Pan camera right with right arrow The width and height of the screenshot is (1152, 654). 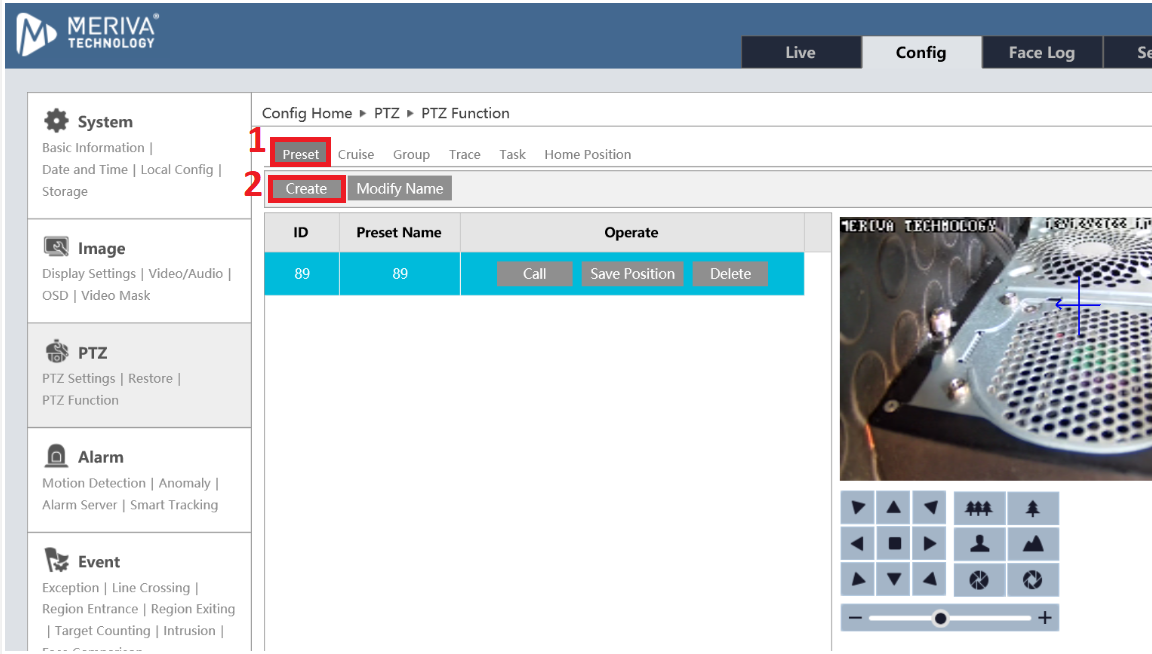(930, 544)
